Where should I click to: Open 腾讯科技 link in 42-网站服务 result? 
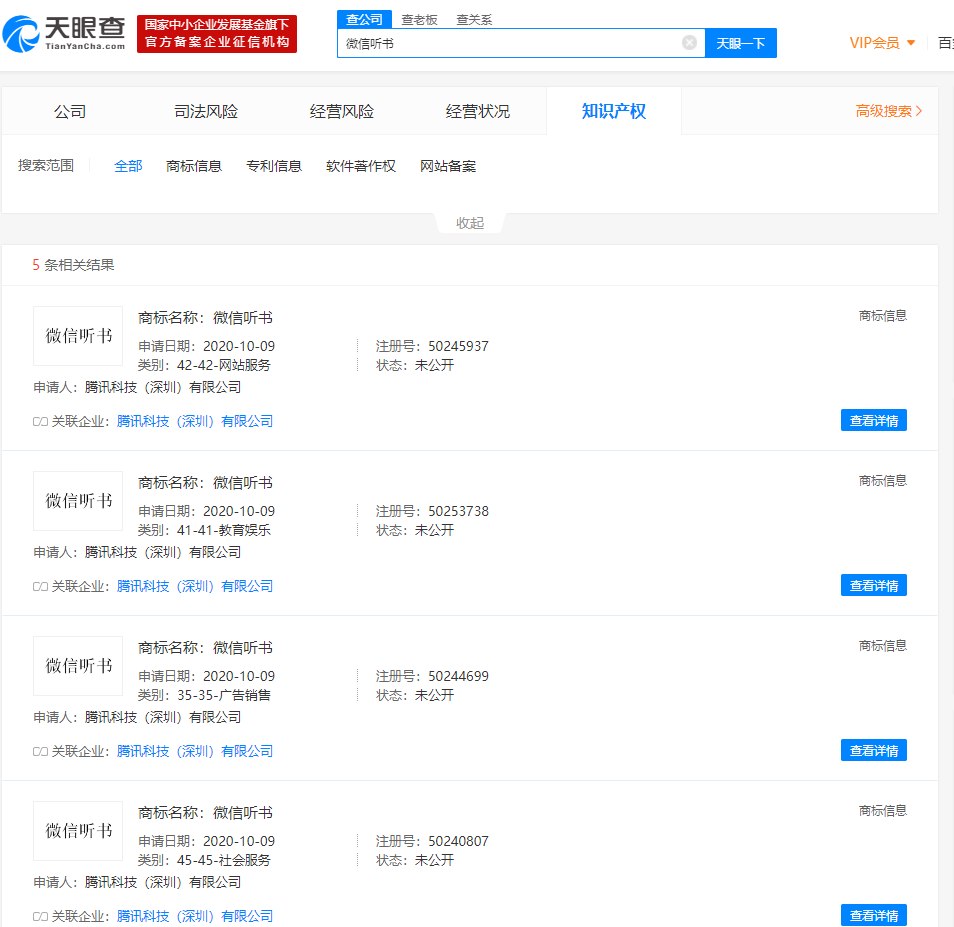coord(195,421)
